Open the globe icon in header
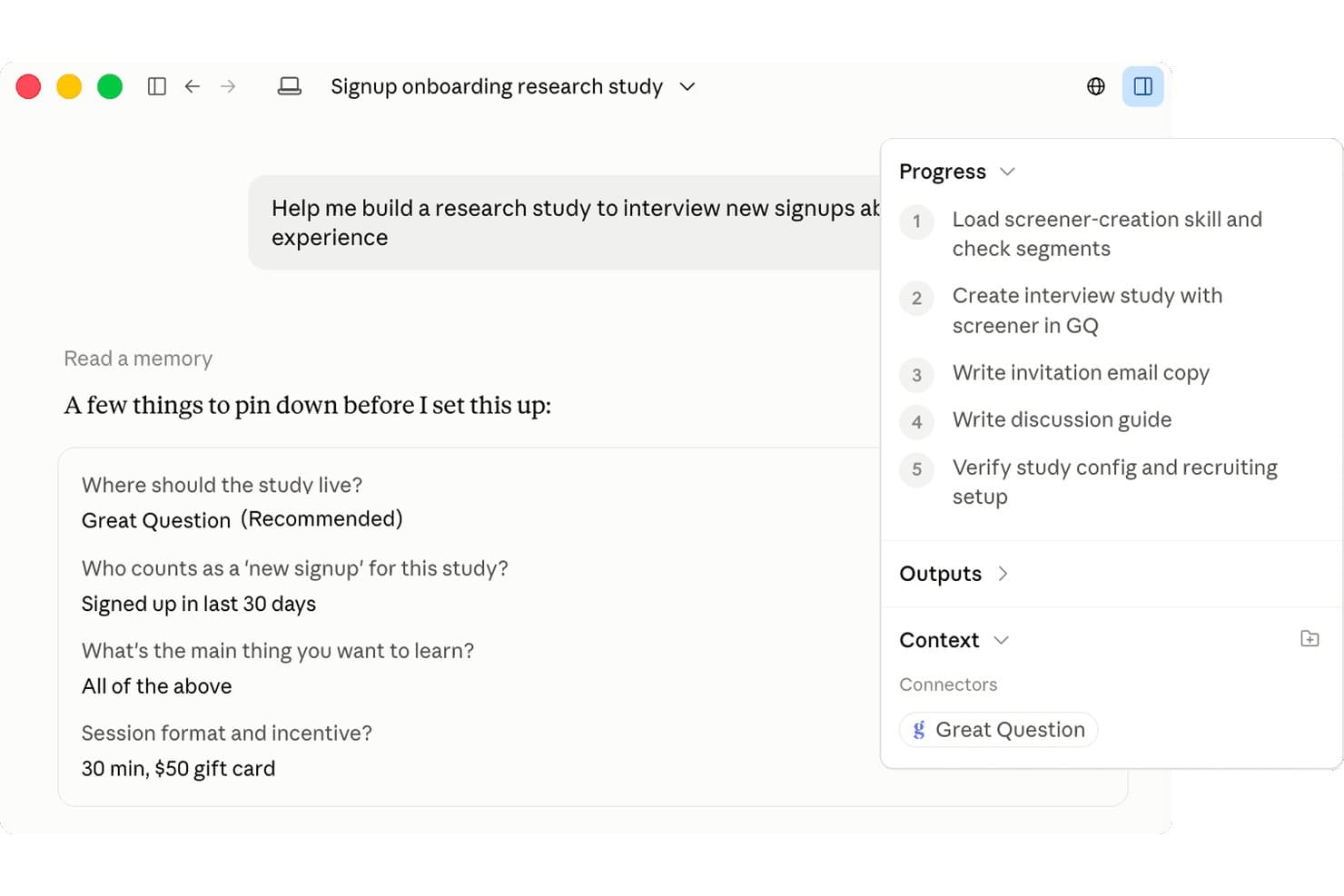 pos(1096,86)
